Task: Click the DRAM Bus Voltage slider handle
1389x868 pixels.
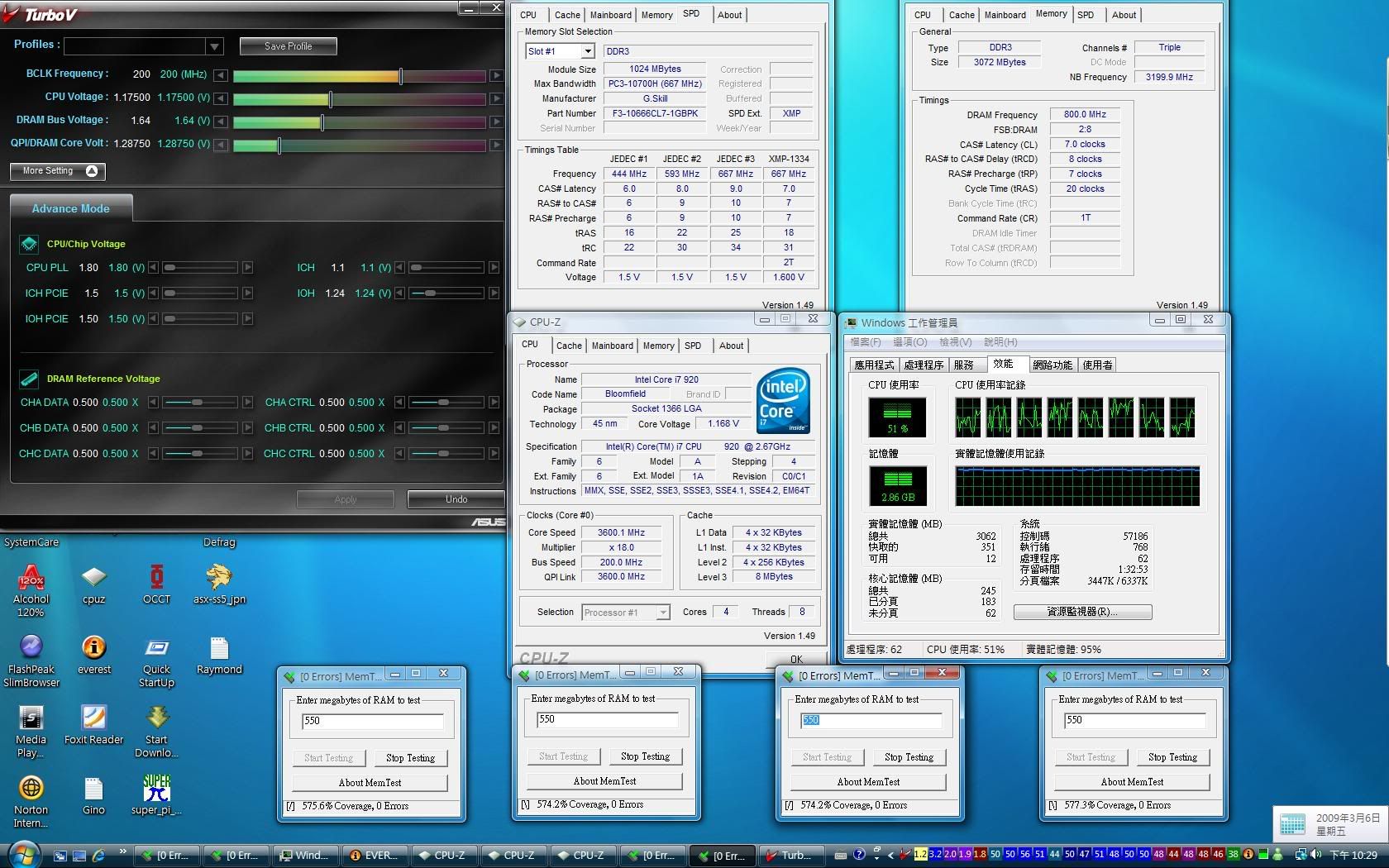Action: pos(322,122)
